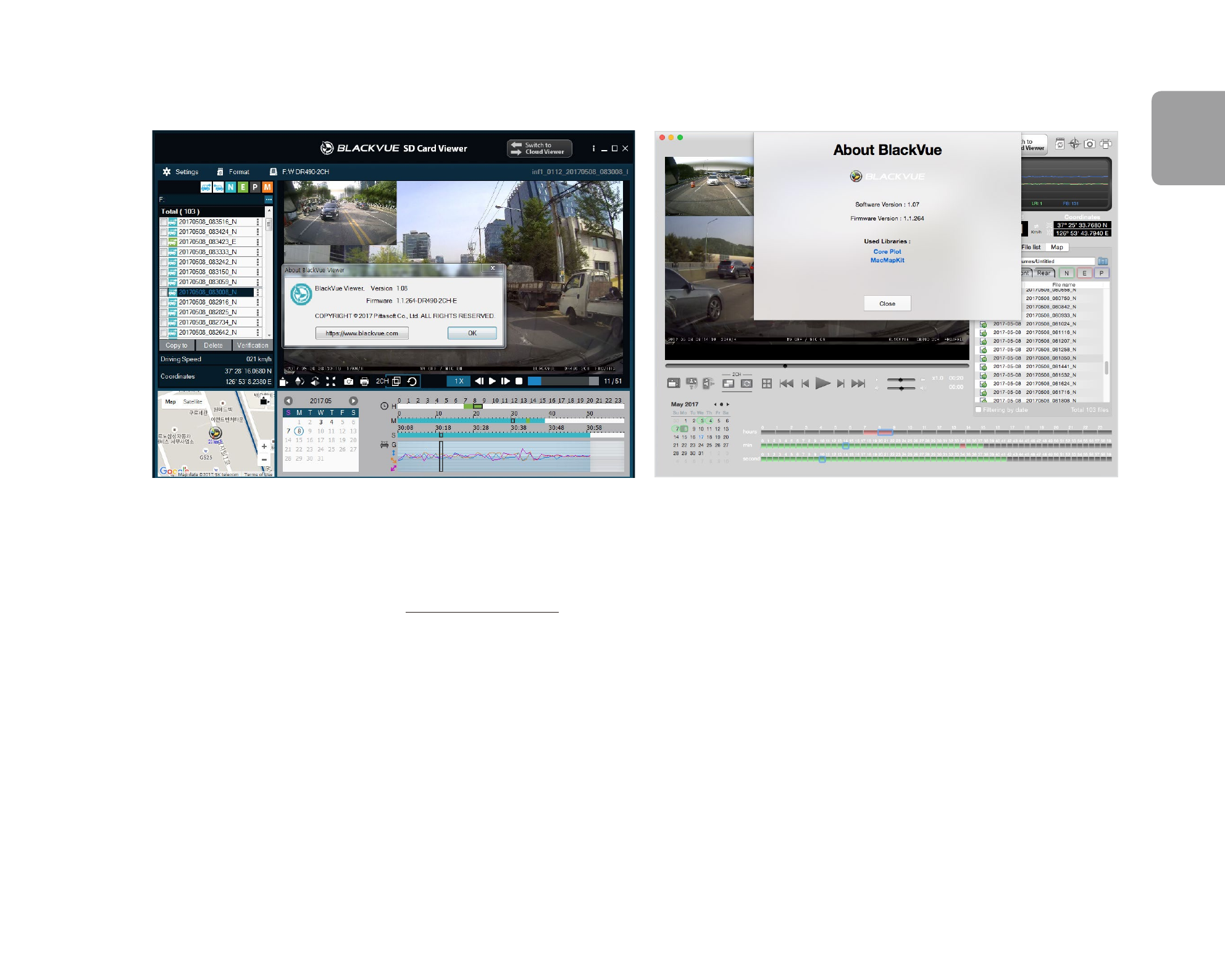Click OK in About BlackVue Viewer dialog
The height and width of the screenshot is (980, 1225).
472,333
